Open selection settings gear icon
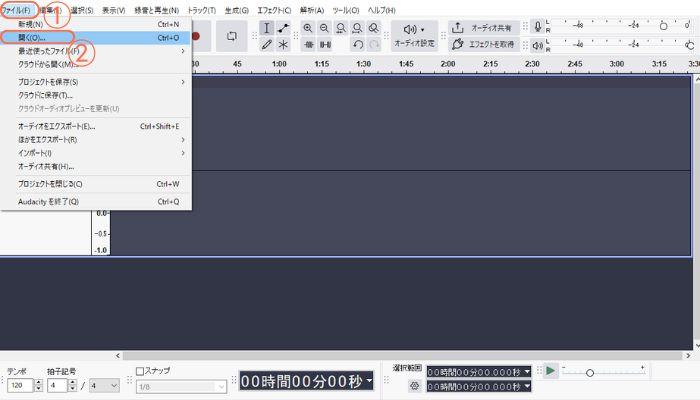Image resolution: width=700 pixels, height=400 pixels. click(415, 386)
